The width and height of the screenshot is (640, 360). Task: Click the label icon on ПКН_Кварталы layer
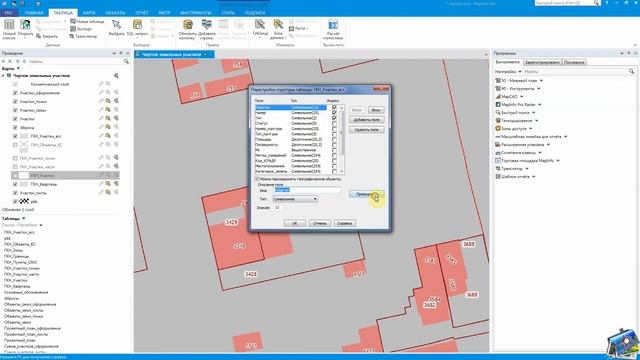tap(116, 184)
